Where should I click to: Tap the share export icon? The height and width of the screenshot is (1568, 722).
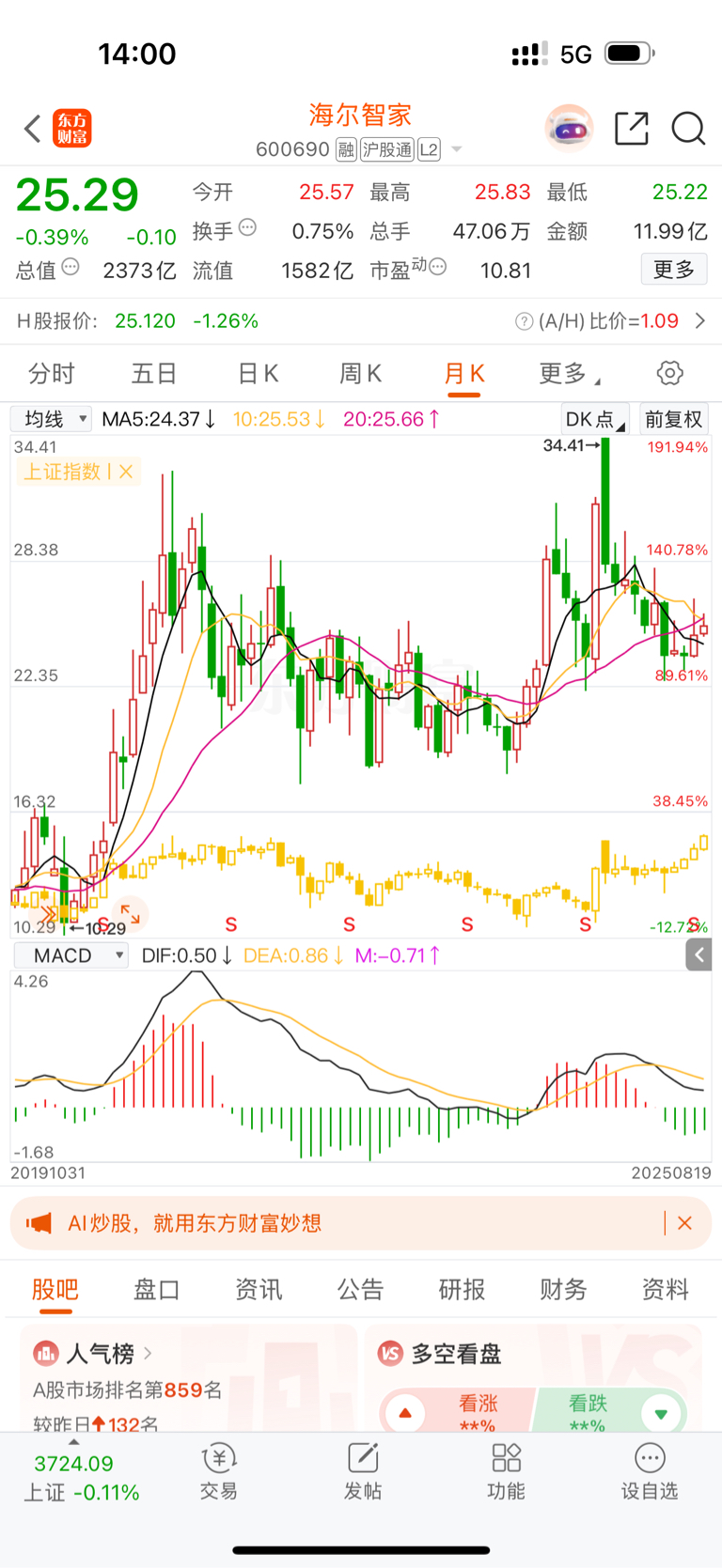[x=632, y=129]
